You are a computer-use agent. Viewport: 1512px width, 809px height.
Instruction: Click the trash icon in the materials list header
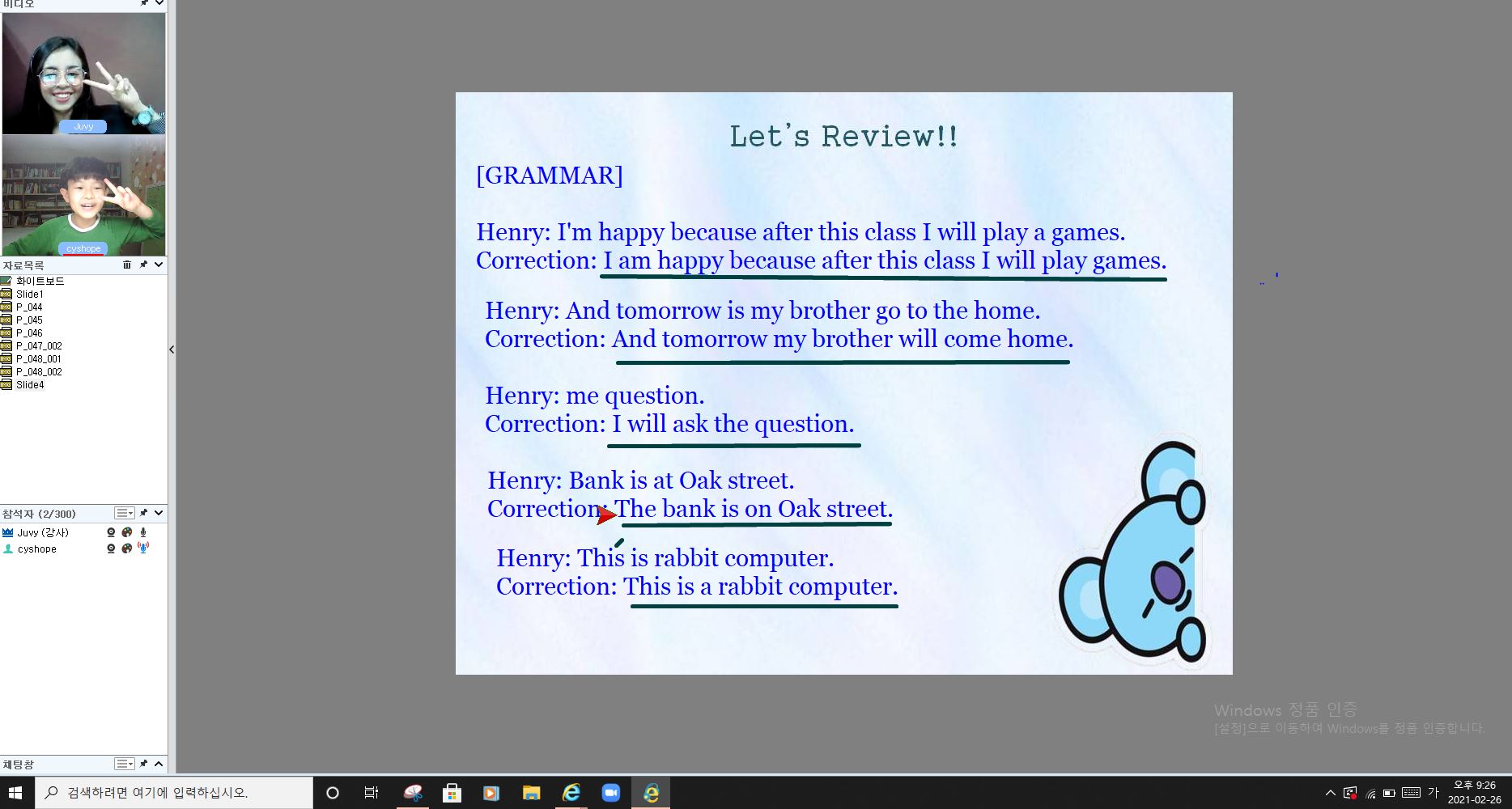(x=127, y=265)
